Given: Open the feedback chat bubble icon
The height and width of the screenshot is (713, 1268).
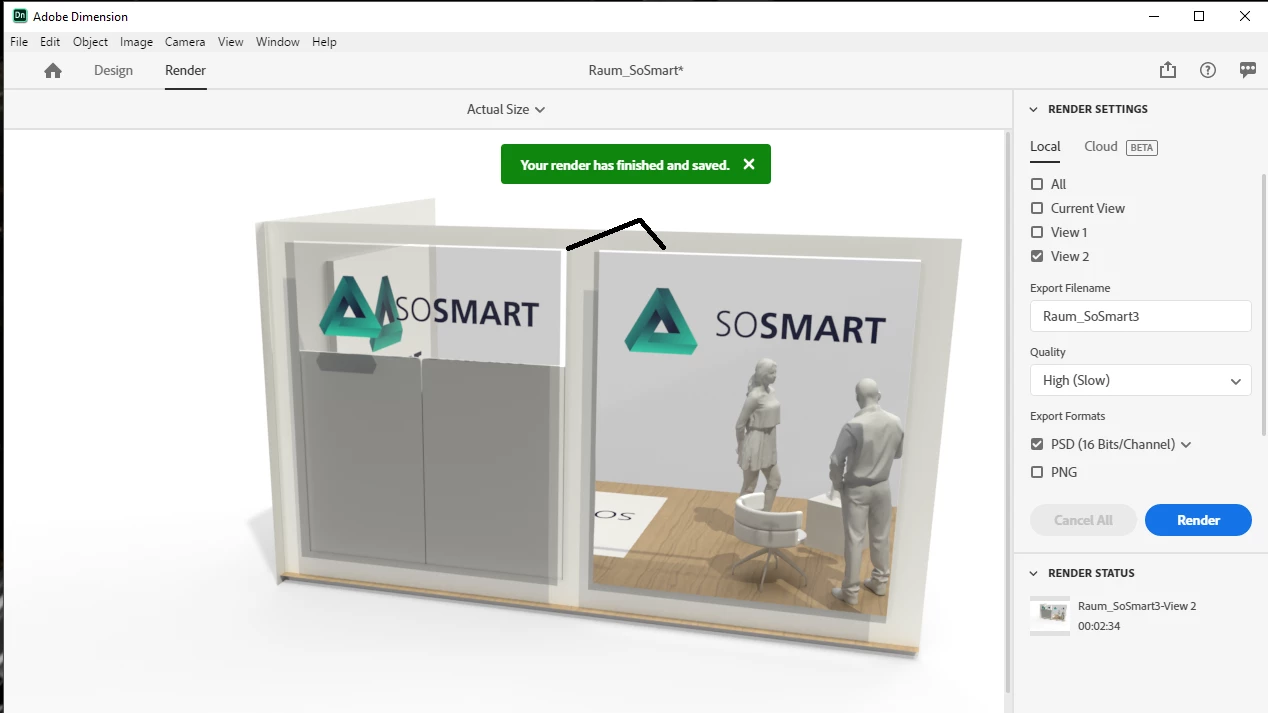Looking at the screenshot, I should [1248, 70].
